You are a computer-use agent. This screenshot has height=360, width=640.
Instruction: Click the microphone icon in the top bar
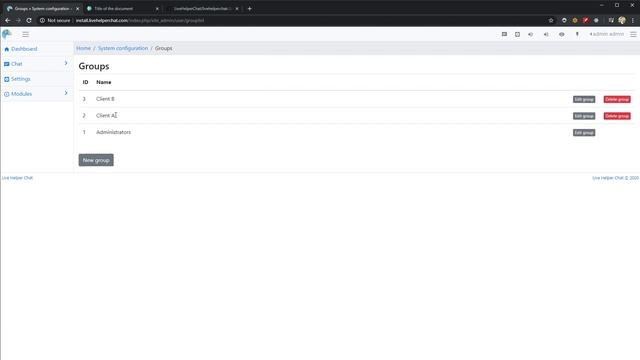pos(577,34)
